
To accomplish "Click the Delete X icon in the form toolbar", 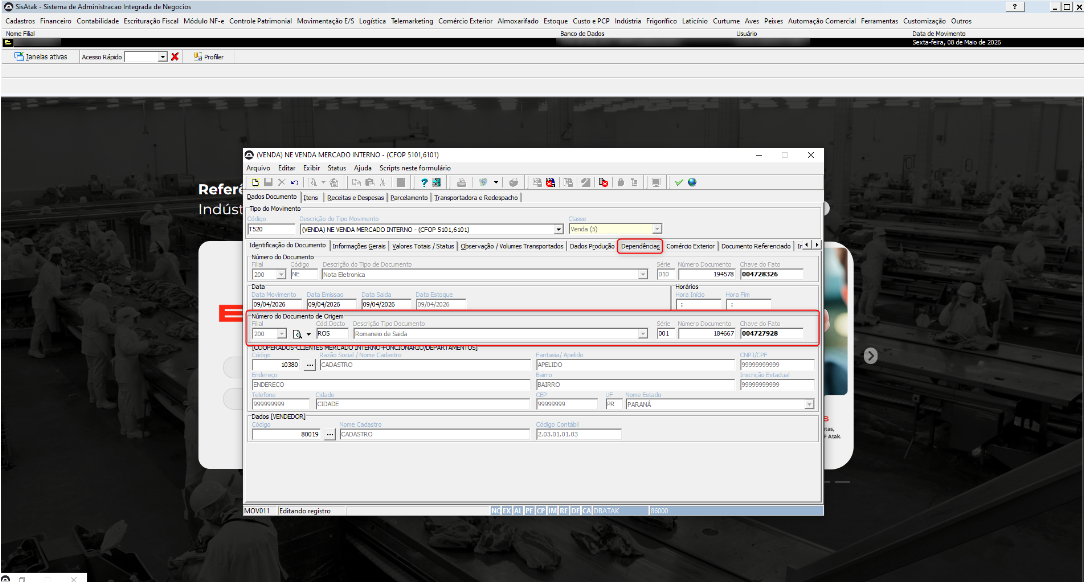I will tap(281, 183).
